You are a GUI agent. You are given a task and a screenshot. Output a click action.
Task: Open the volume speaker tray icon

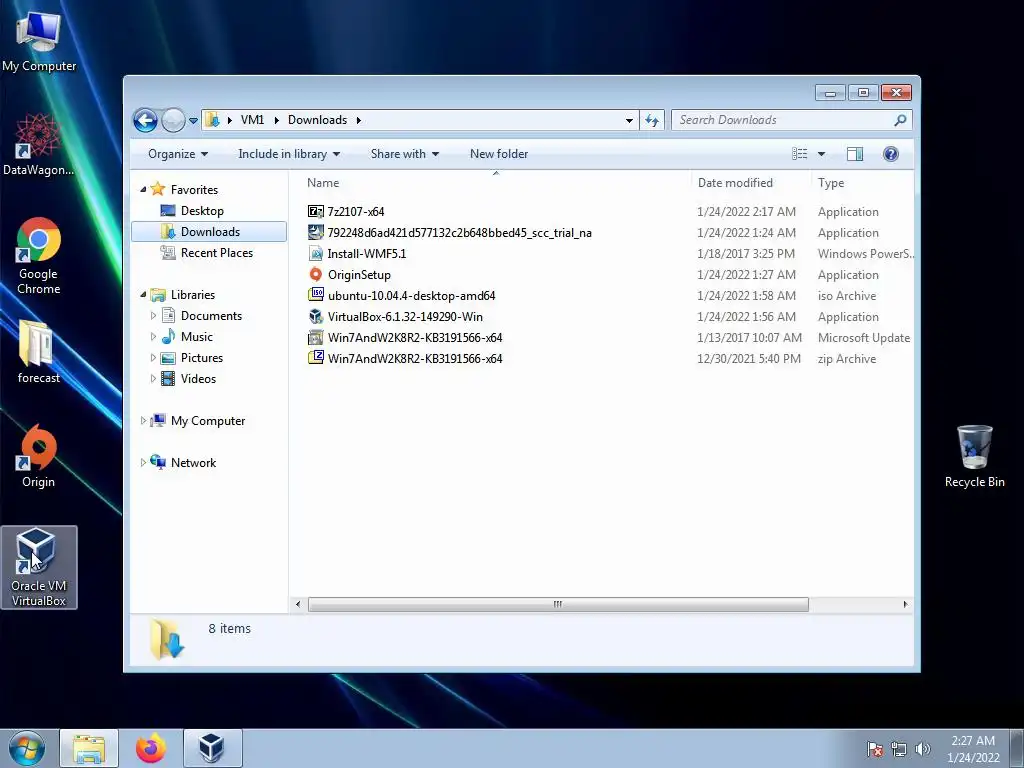pyautogui.click(x=923, y=749)
